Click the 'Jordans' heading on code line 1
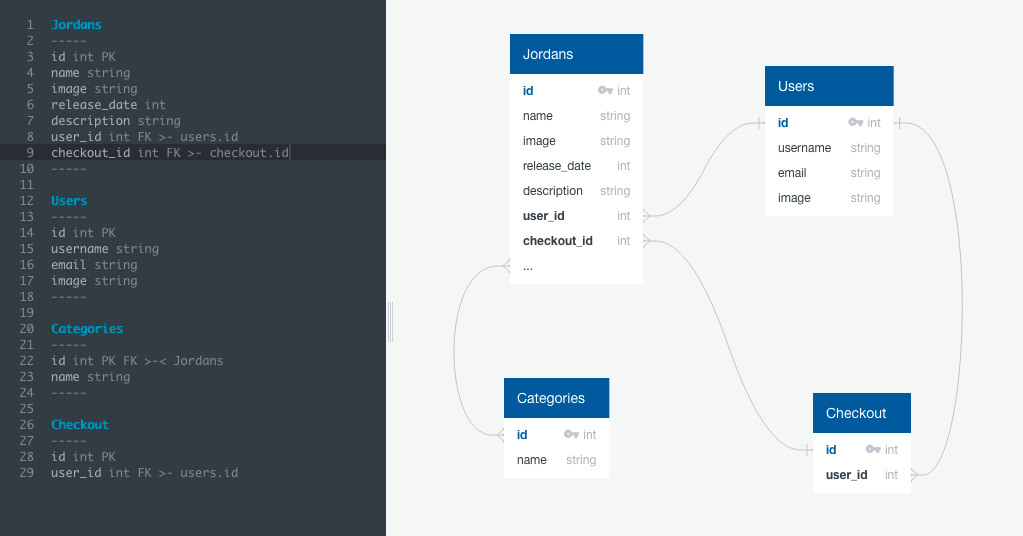 76,25
